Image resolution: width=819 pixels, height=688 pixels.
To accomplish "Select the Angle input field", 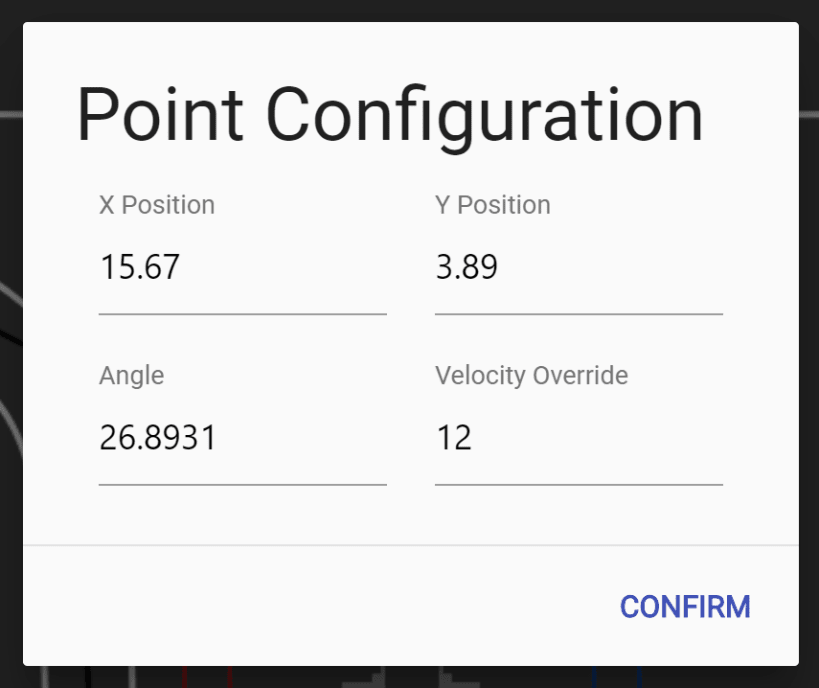I will coord(242,438).
